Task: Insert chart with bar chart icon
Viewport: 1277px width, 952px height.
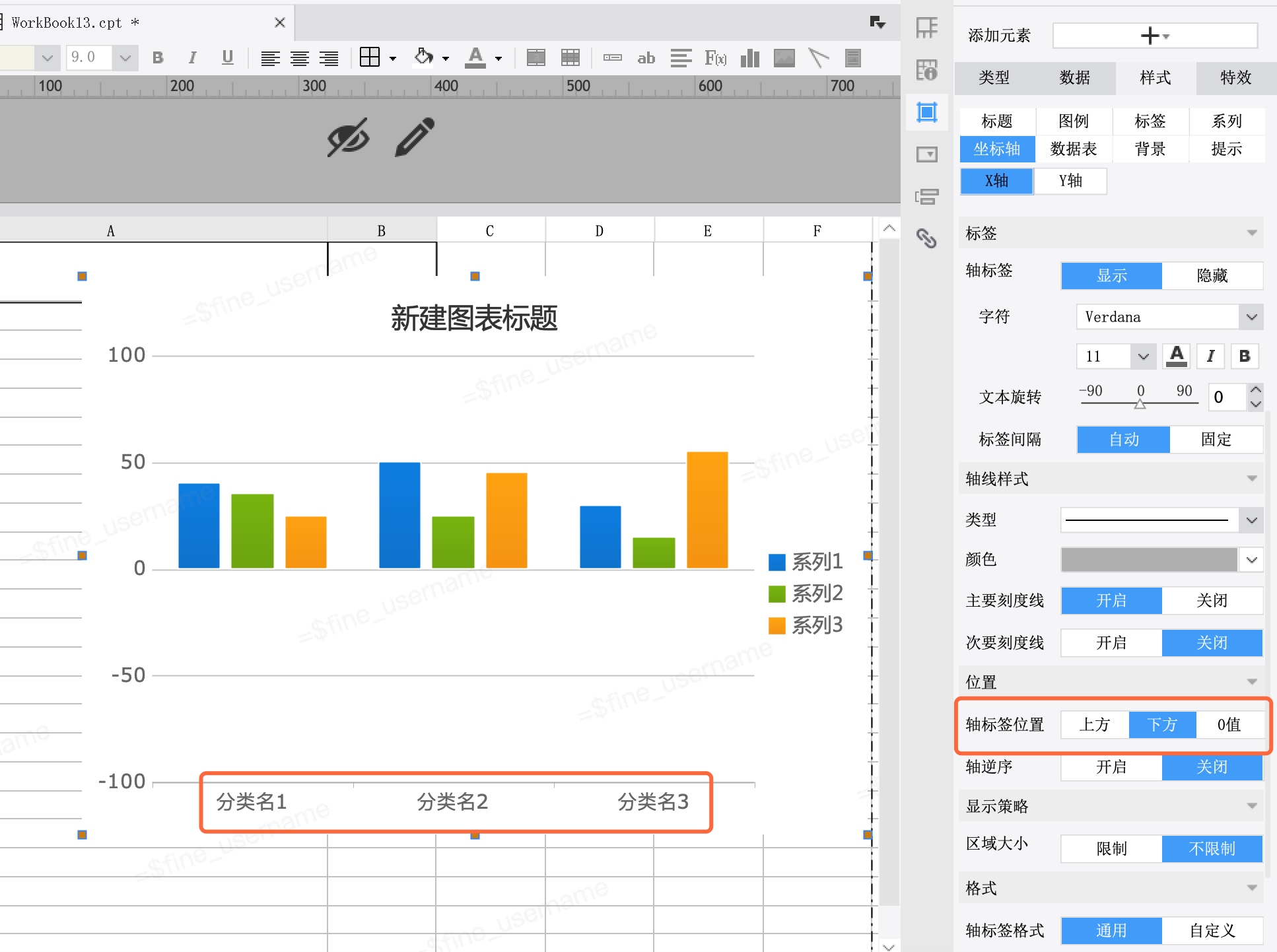Action: (x=750, y=58)
